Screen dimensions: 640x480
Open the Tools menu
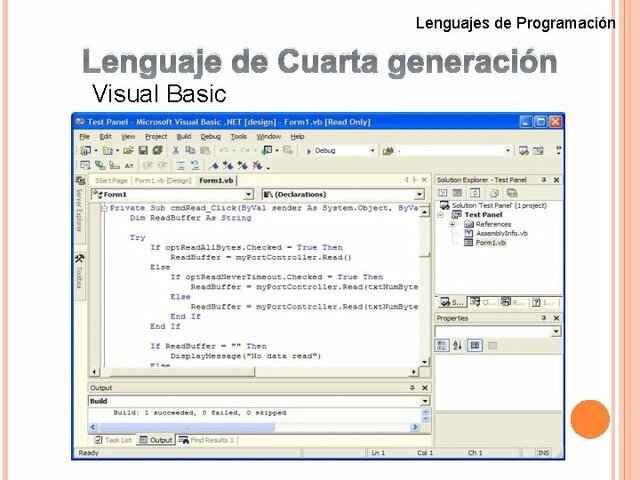[x=238, y=136]
